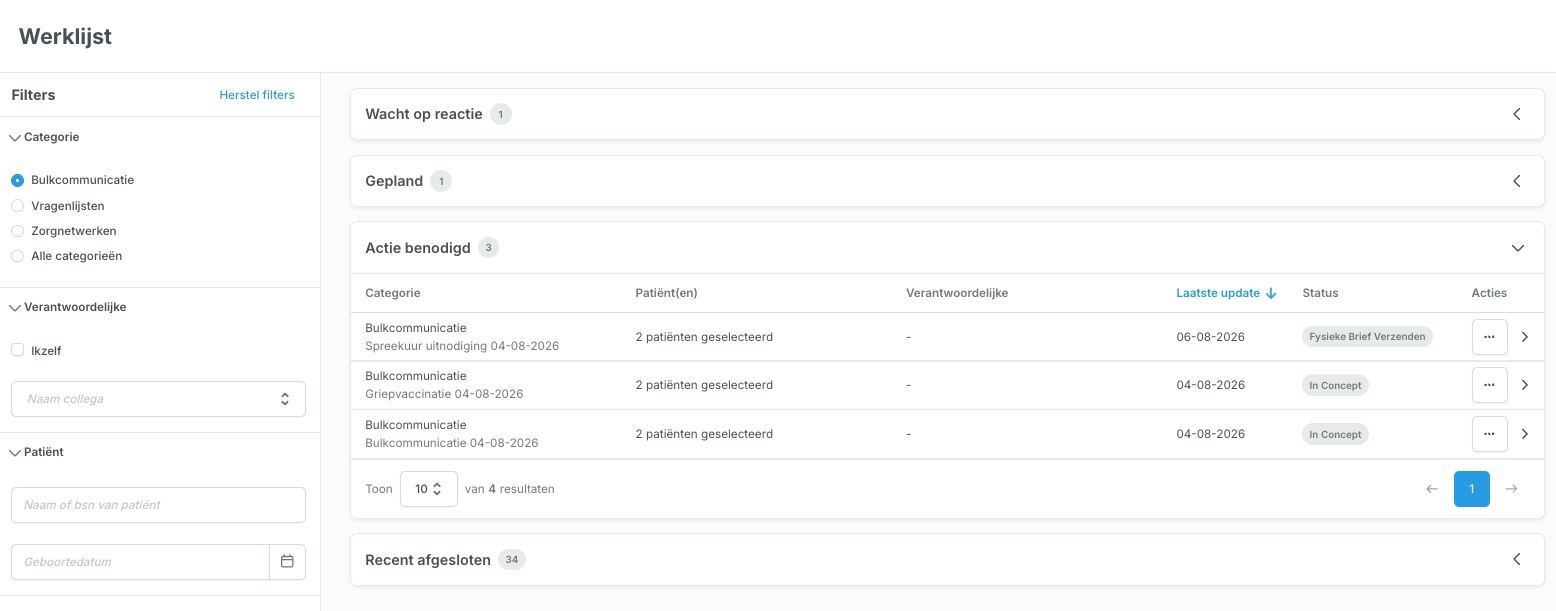Expand the Recent afgesloten panel
Image resolution: width=1556 pixels, height=611 pixels.
pos(1517,560)
